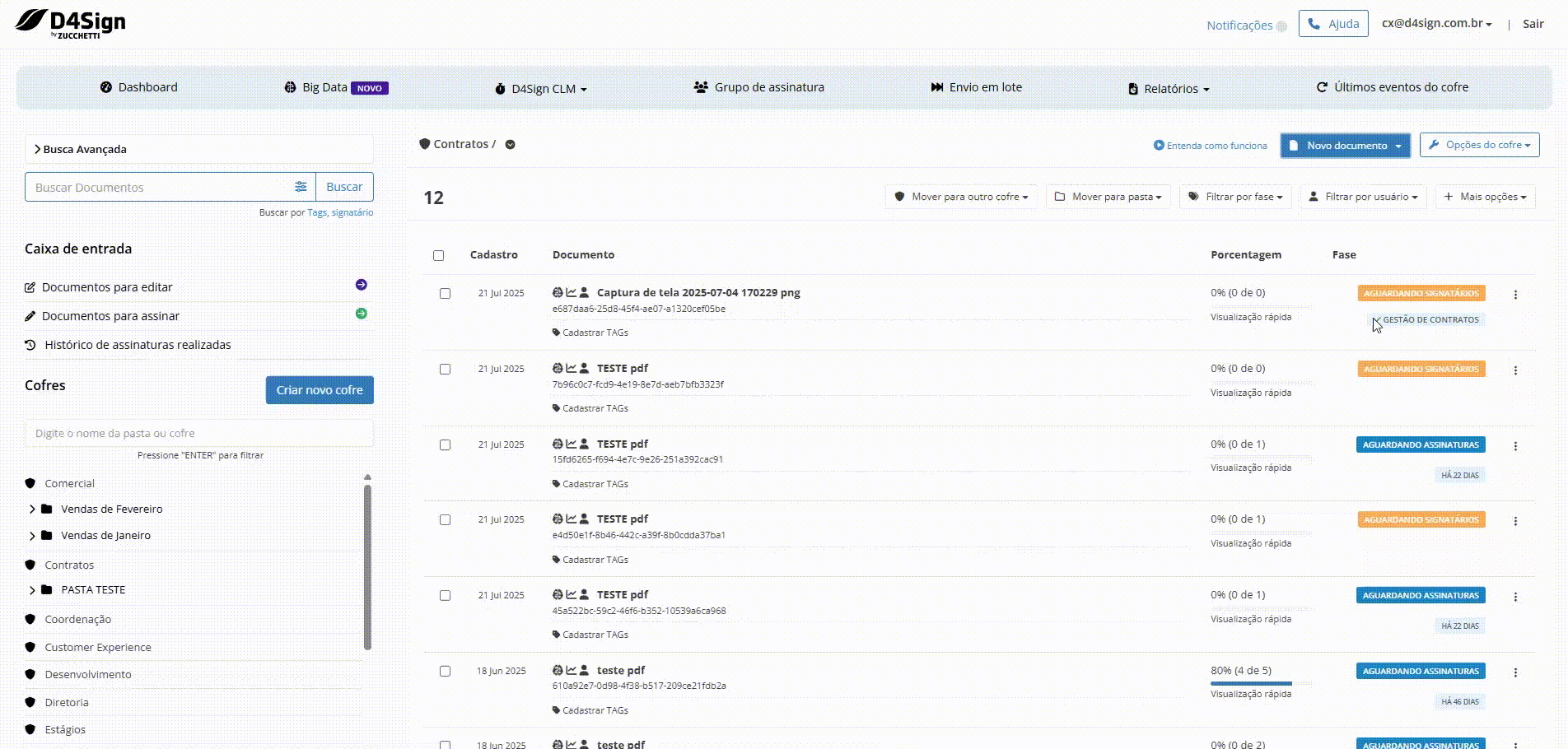The image size is (1568, 749).
Task: Click the Buscar button
Action: [344, 187]
